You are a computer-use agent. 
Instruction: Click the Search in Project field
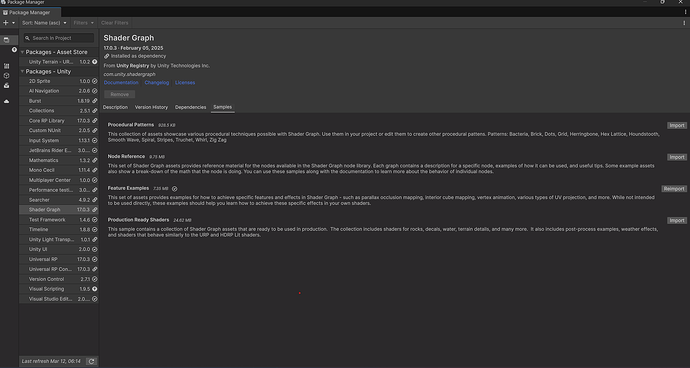[x=59, y=38]
